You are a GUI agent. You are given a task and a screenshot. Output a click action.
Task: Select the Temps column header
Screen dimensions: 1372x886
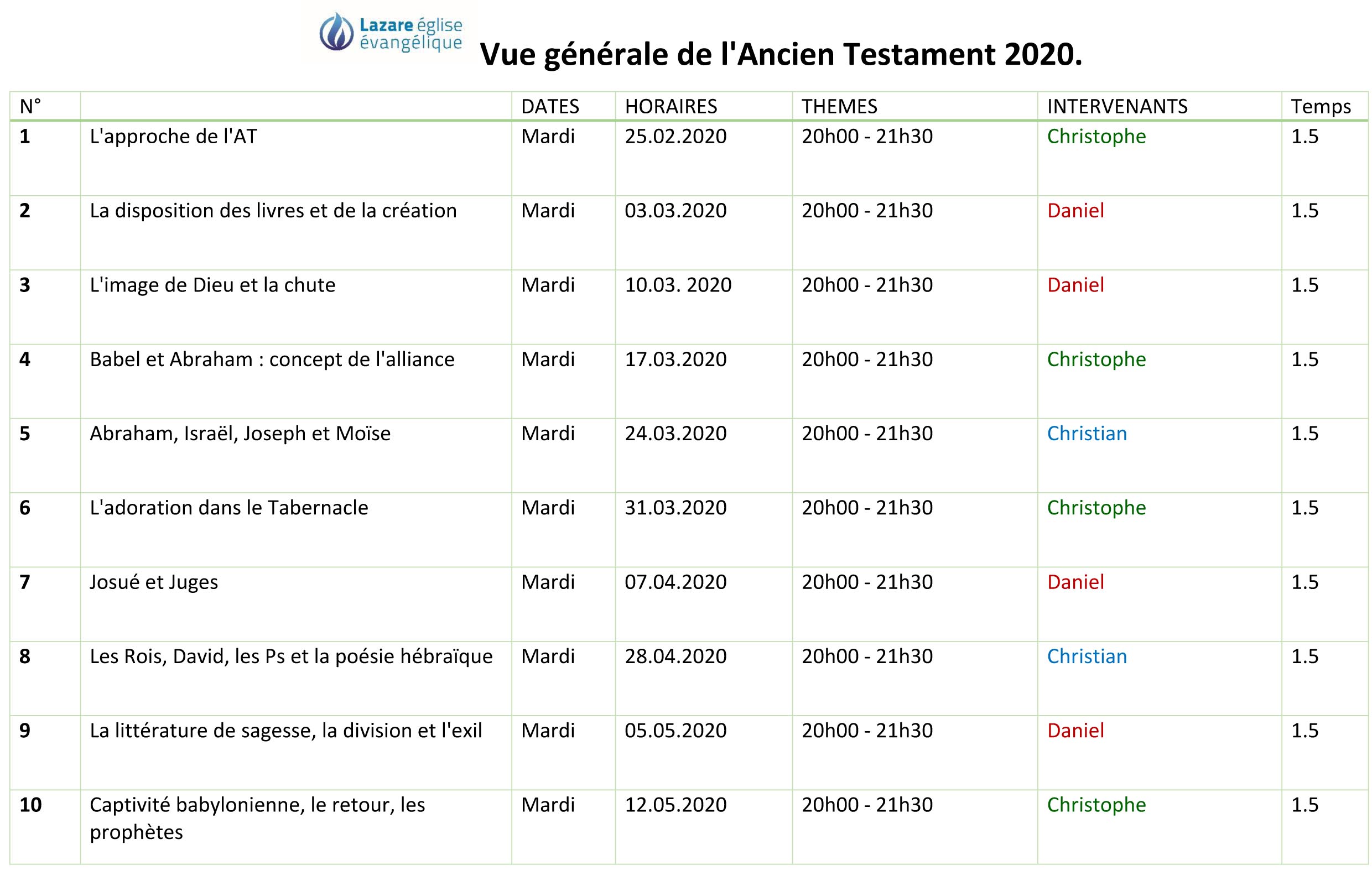click(x=1320, y=107)
